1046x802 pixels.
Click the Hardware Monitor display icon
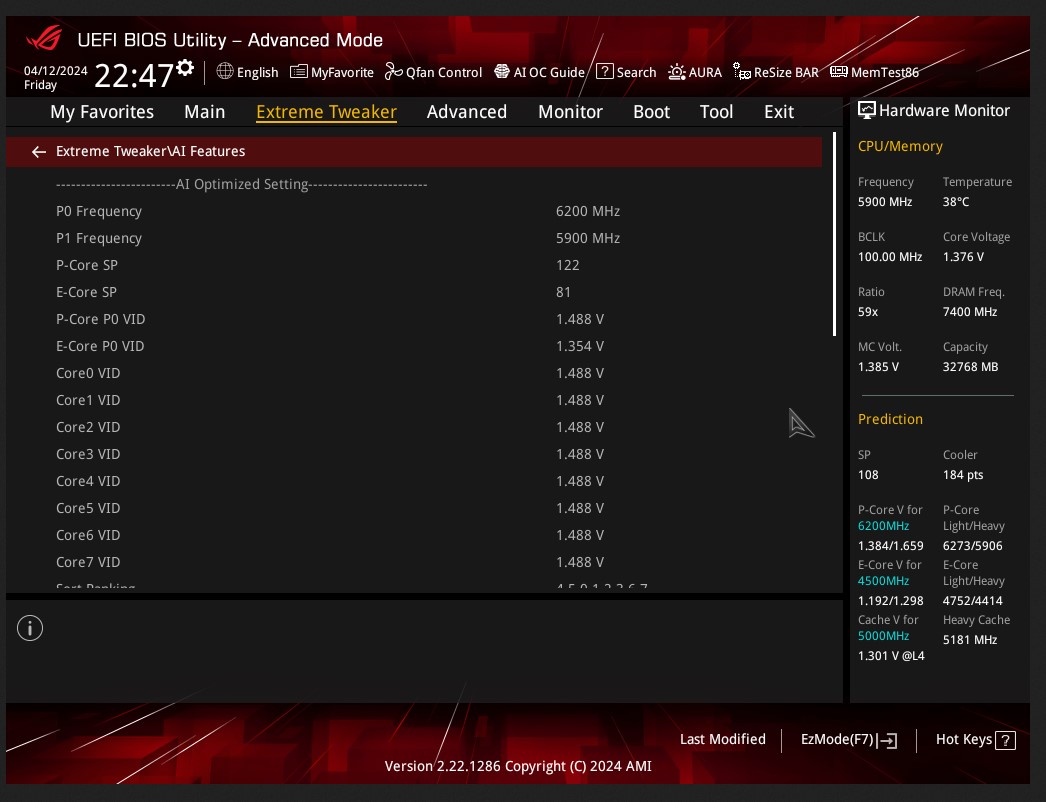point(867,110)
